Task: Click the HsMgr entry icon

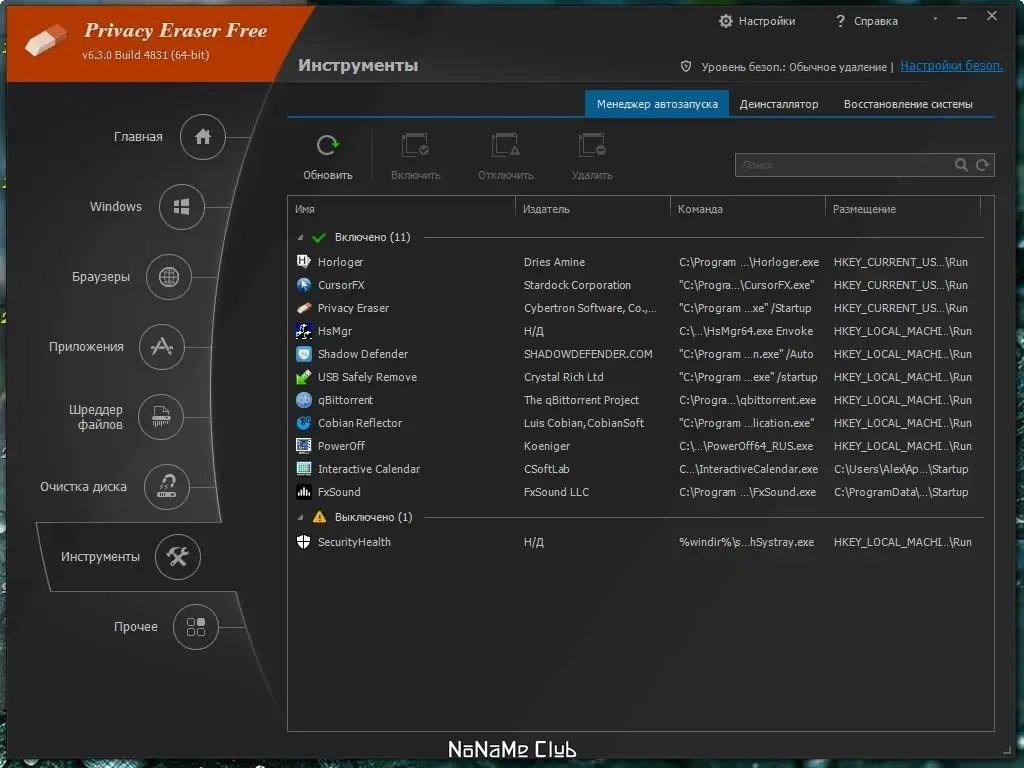Action: point(304,331)
